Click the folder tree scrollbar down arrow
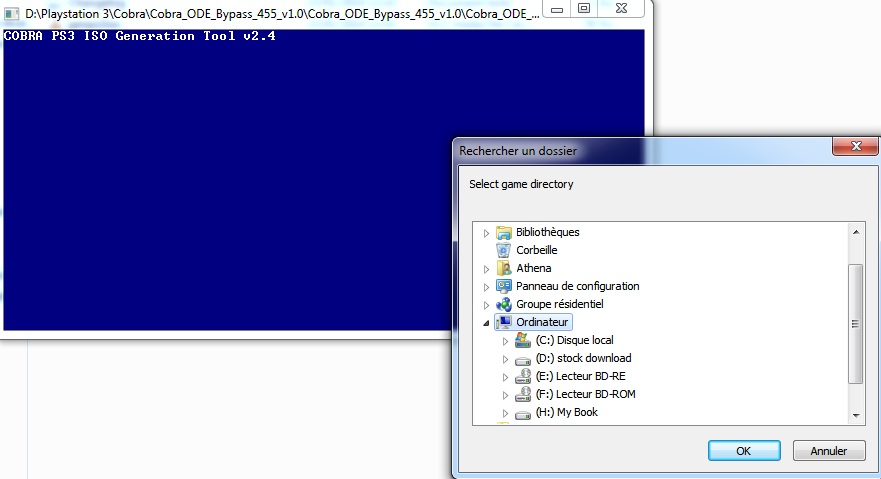The width and height of the screenshot is (881, 479). pos(856,415)
